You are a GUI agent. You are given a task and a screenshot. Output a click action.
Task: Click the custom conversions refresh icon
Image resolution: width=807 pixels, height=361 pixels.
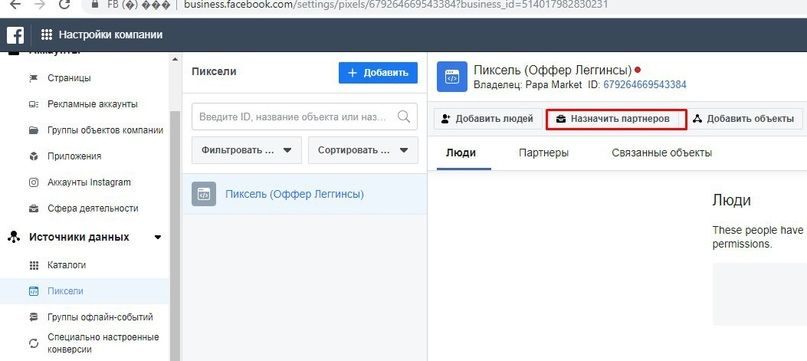click(x=34, y=343)
